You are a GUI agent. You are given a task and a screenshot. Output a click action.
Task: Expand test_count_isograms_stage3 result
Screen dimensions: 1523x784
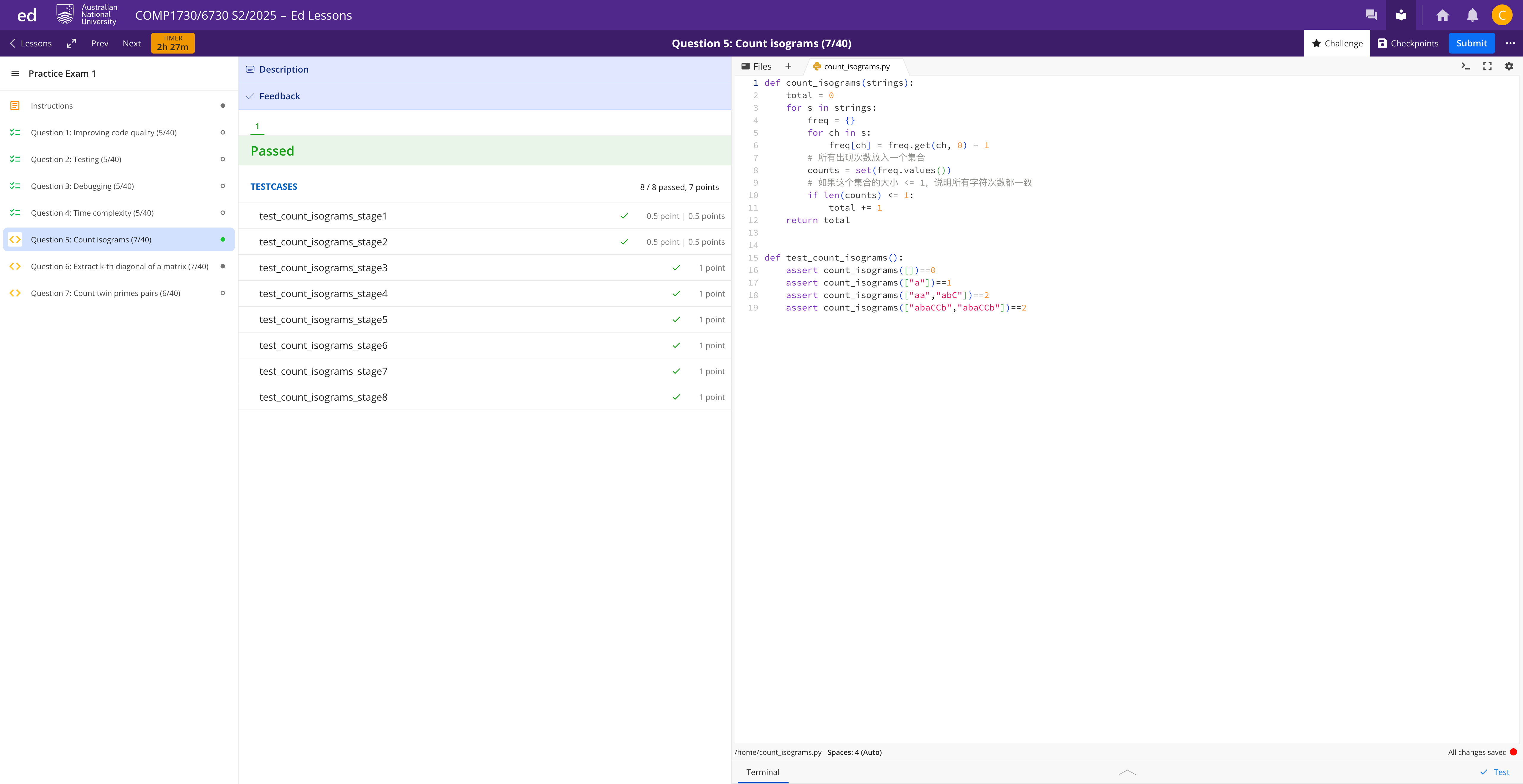click(x=485, y=267)
